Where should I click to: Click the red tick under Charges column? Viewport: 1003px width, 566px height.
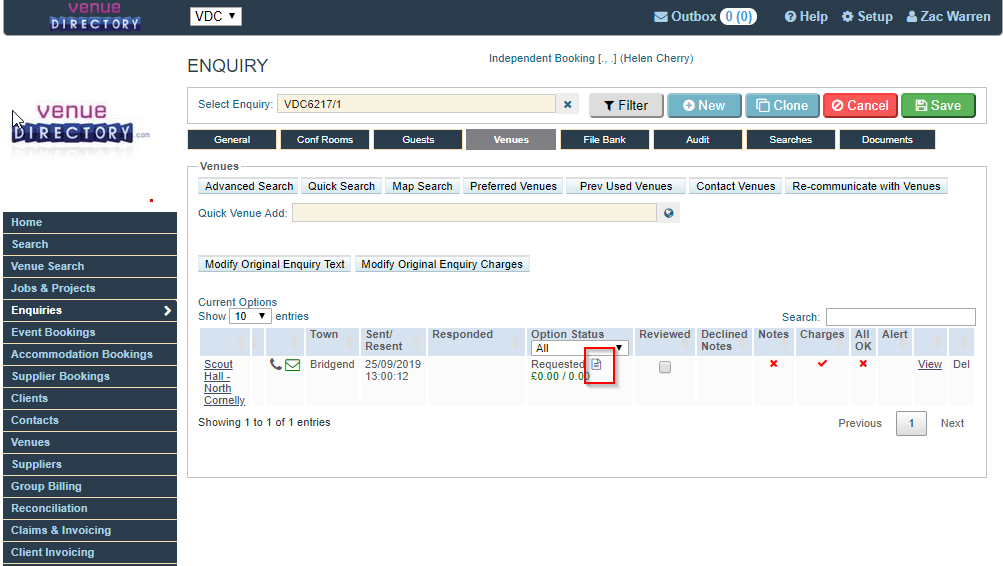coord(822,363)
